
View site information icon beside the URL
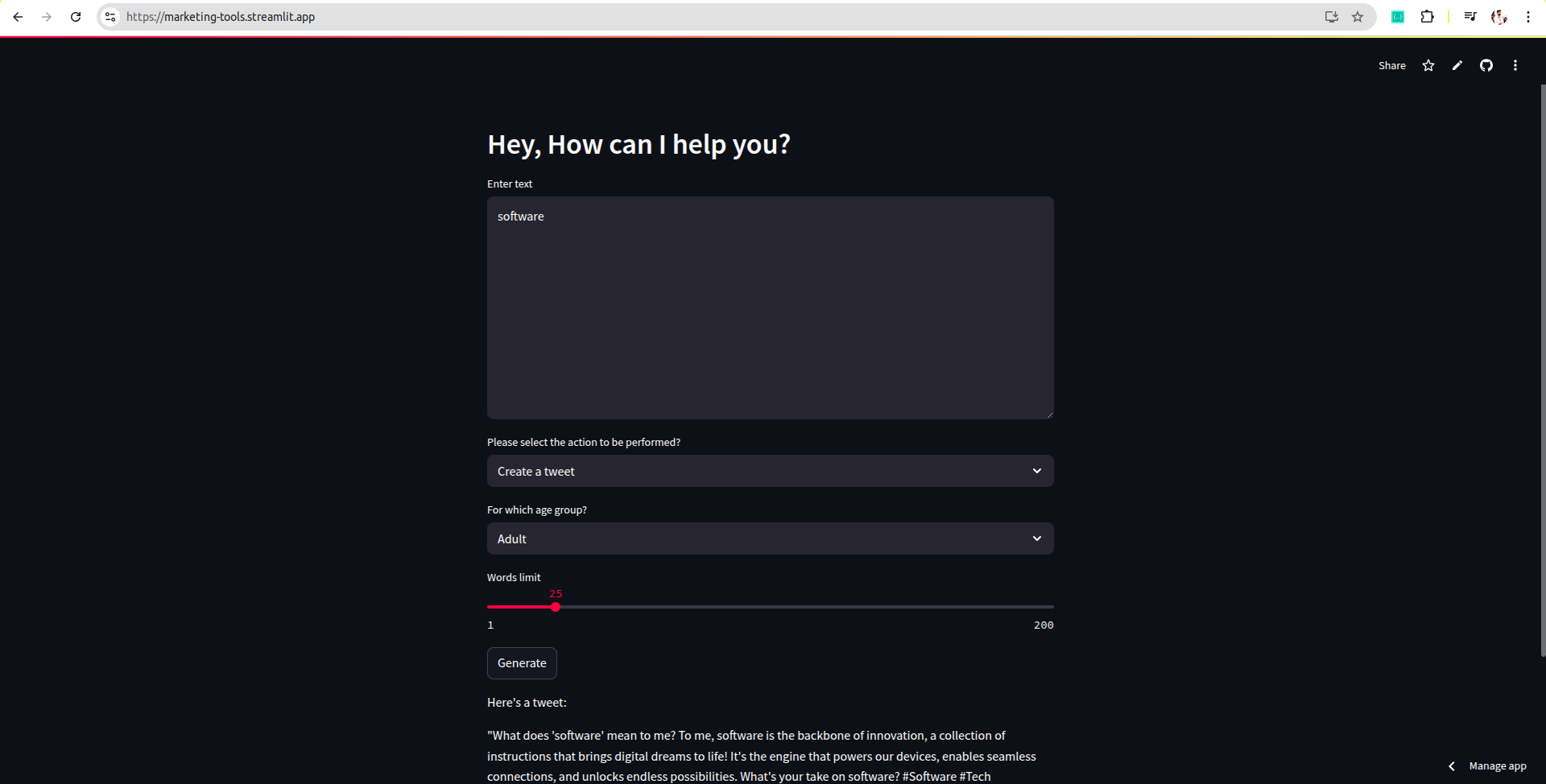click(111, 17)
